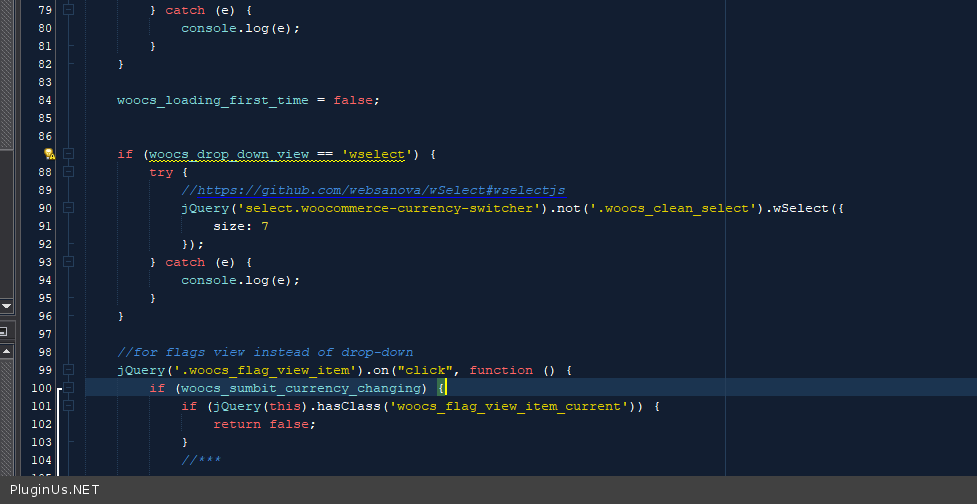The height and width of the screenshot is (504, 977).
Task: Collapse the fold at line 79 catch block
Action: click(68, 10)
